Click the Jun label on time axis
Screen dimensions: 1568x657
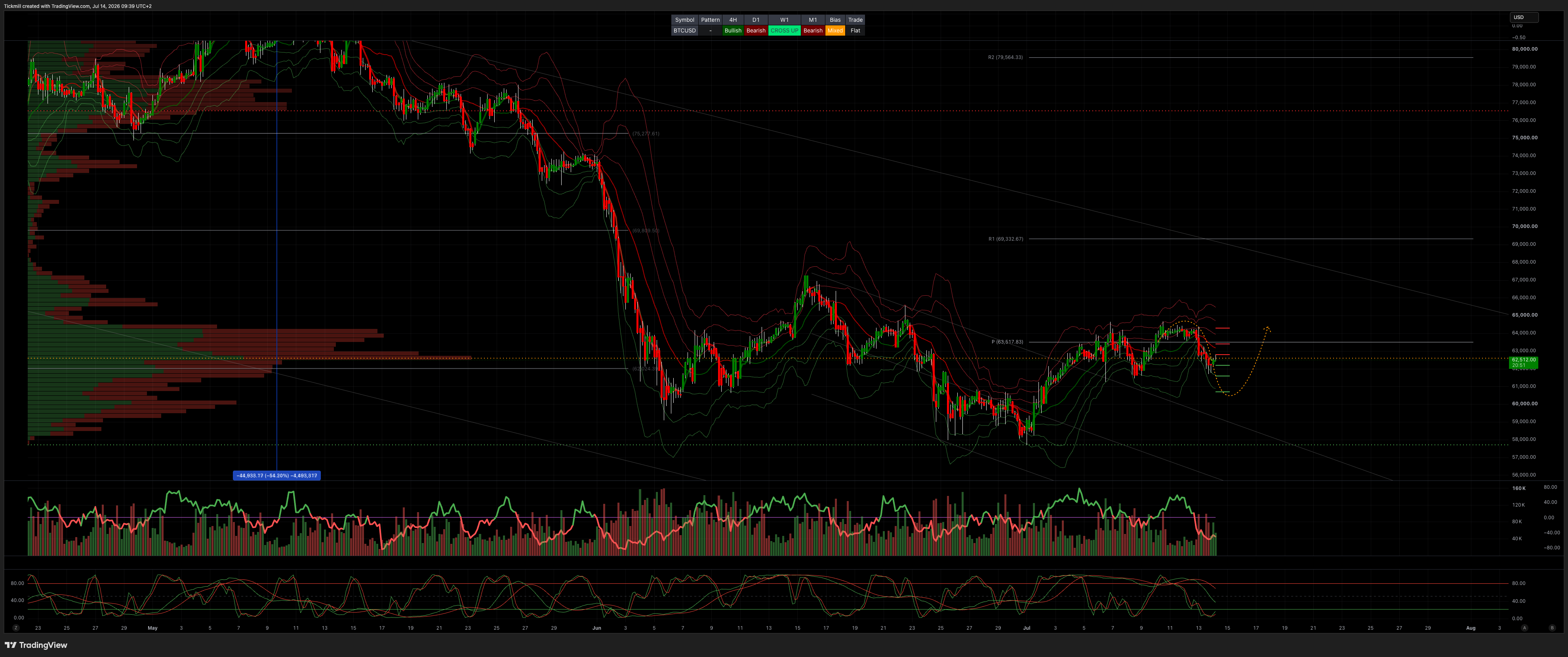point(596,628)
